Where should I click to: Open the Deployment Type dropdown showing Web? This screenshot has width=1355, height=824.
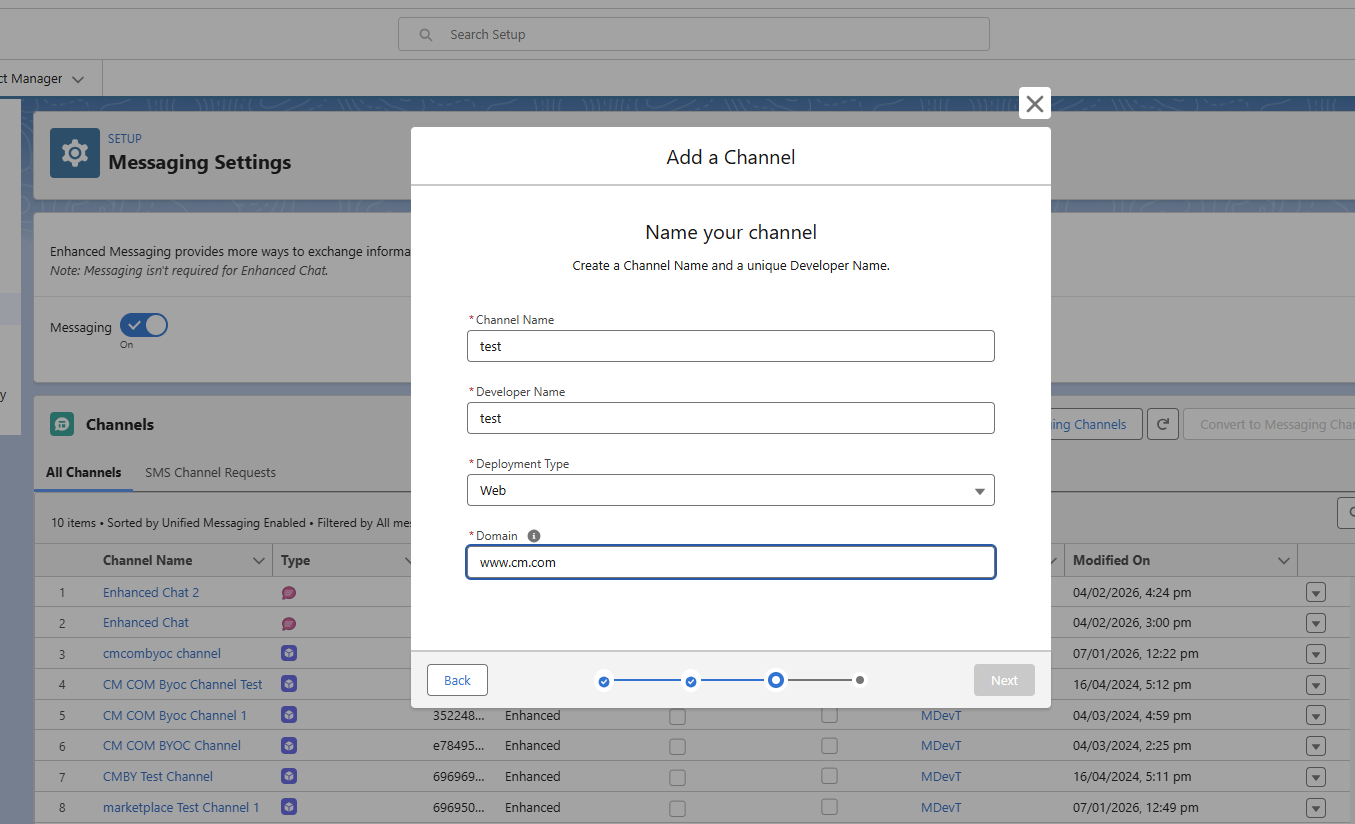click(731, 490)
